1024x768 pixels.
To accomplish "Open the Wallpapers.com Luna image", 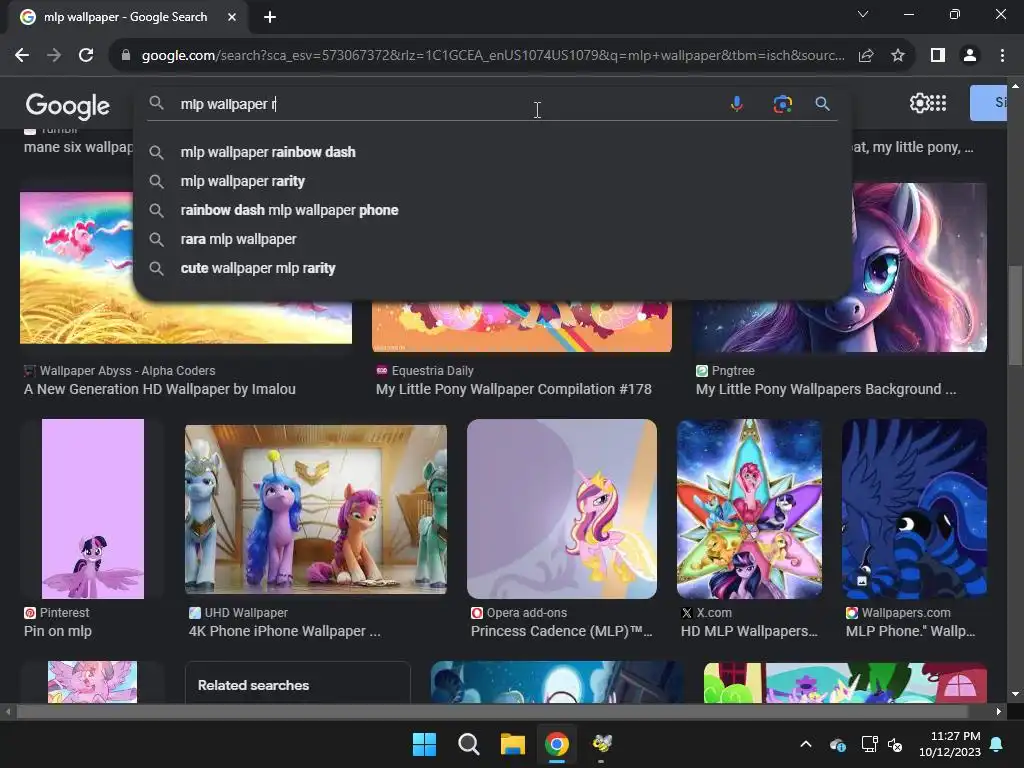I will [x=914, y=509].
